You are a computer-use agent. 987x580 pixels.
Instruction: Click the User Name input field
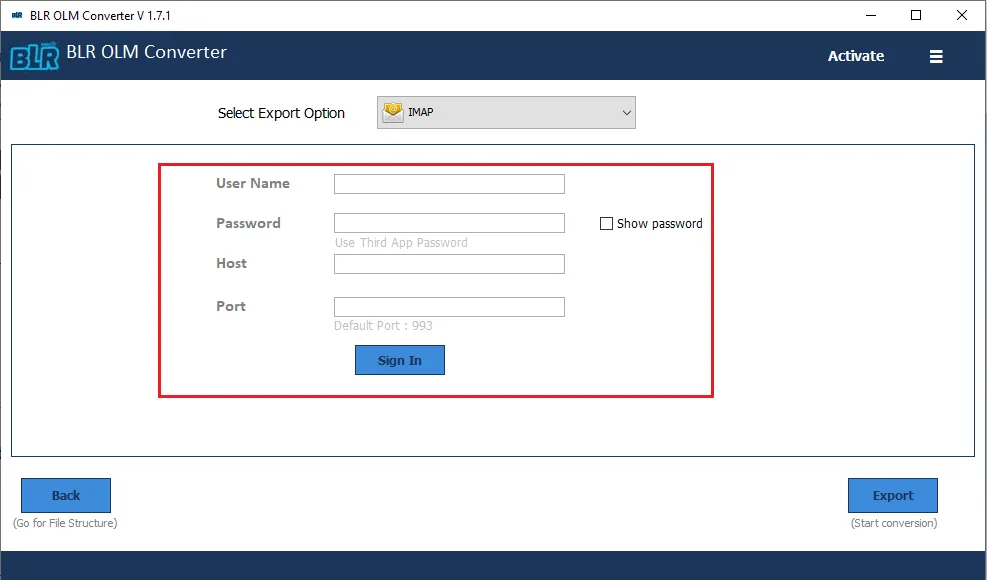coord(448,183)
